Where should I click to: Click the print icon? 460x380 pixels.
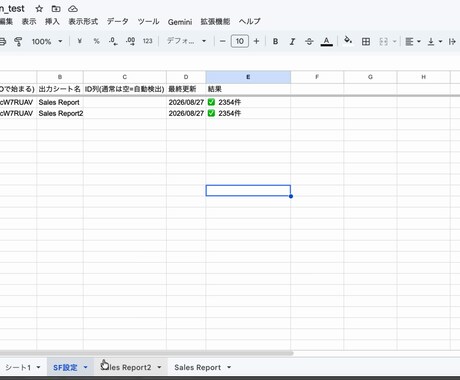3,41
